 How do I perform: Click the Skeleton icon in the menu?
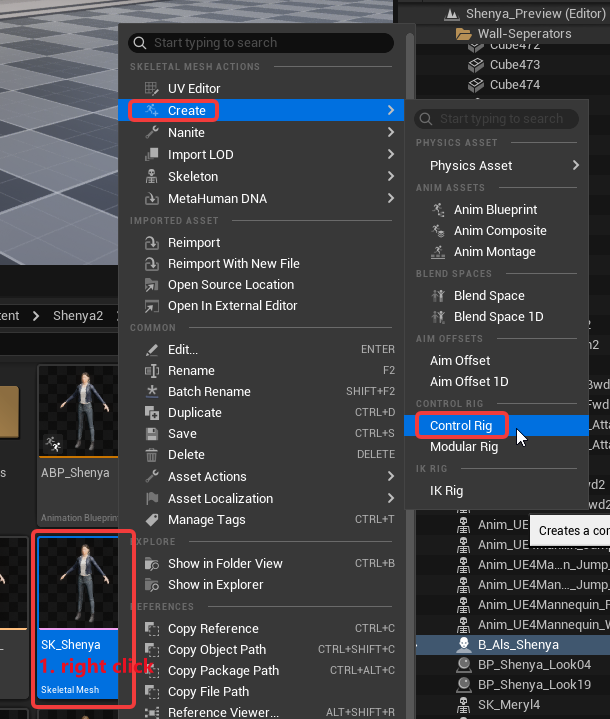(x=151, y=177)
